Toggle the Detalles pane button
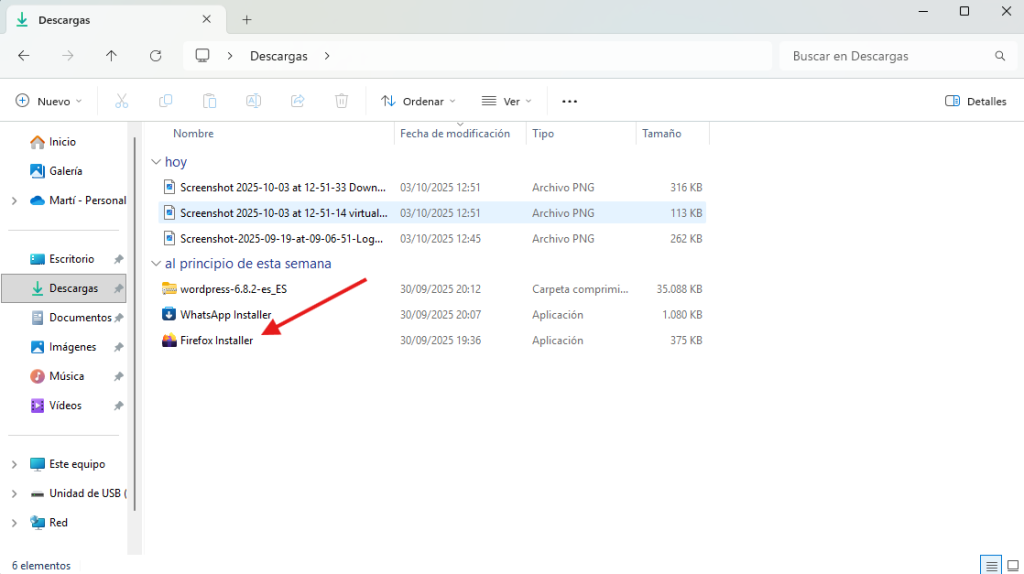1024x574 pixels. tap(975, 101)
